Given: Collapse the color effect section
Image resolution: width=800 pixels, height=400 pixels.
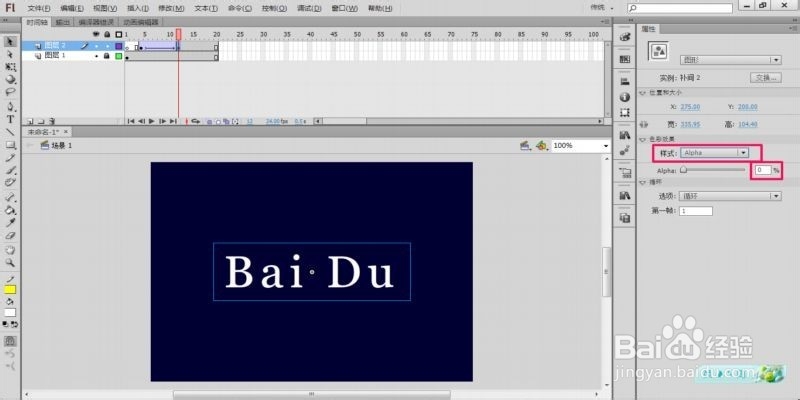Looking at the screenshot, I should pos(642,139).
